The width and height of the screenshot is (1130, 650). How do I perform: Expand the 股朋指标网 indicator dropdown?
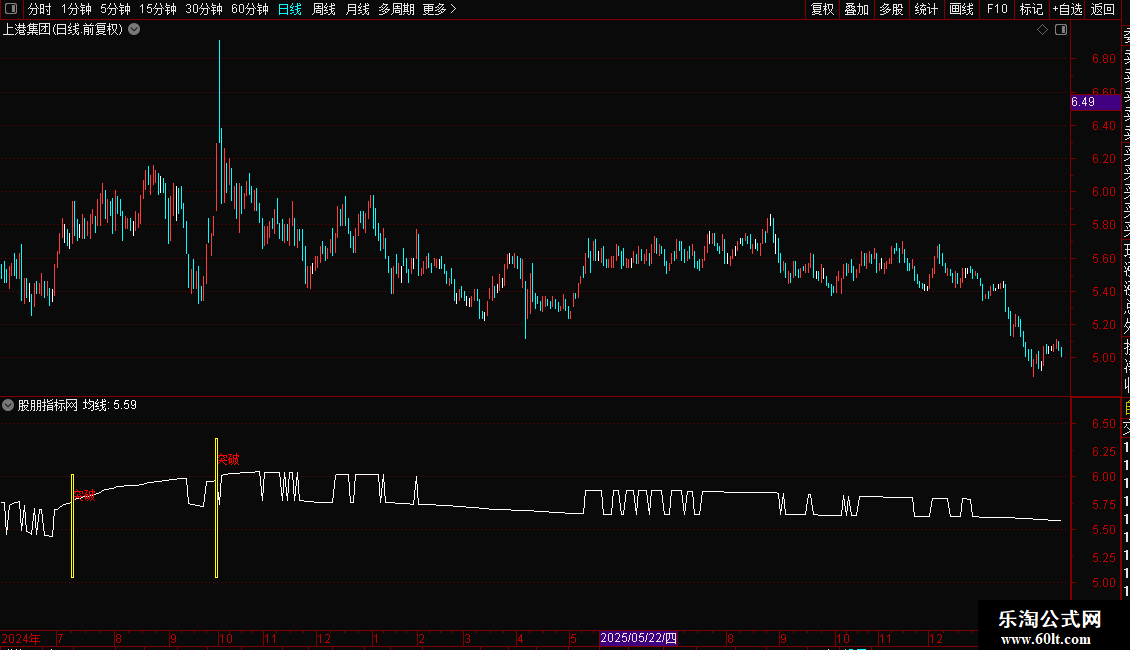point(8,405)
